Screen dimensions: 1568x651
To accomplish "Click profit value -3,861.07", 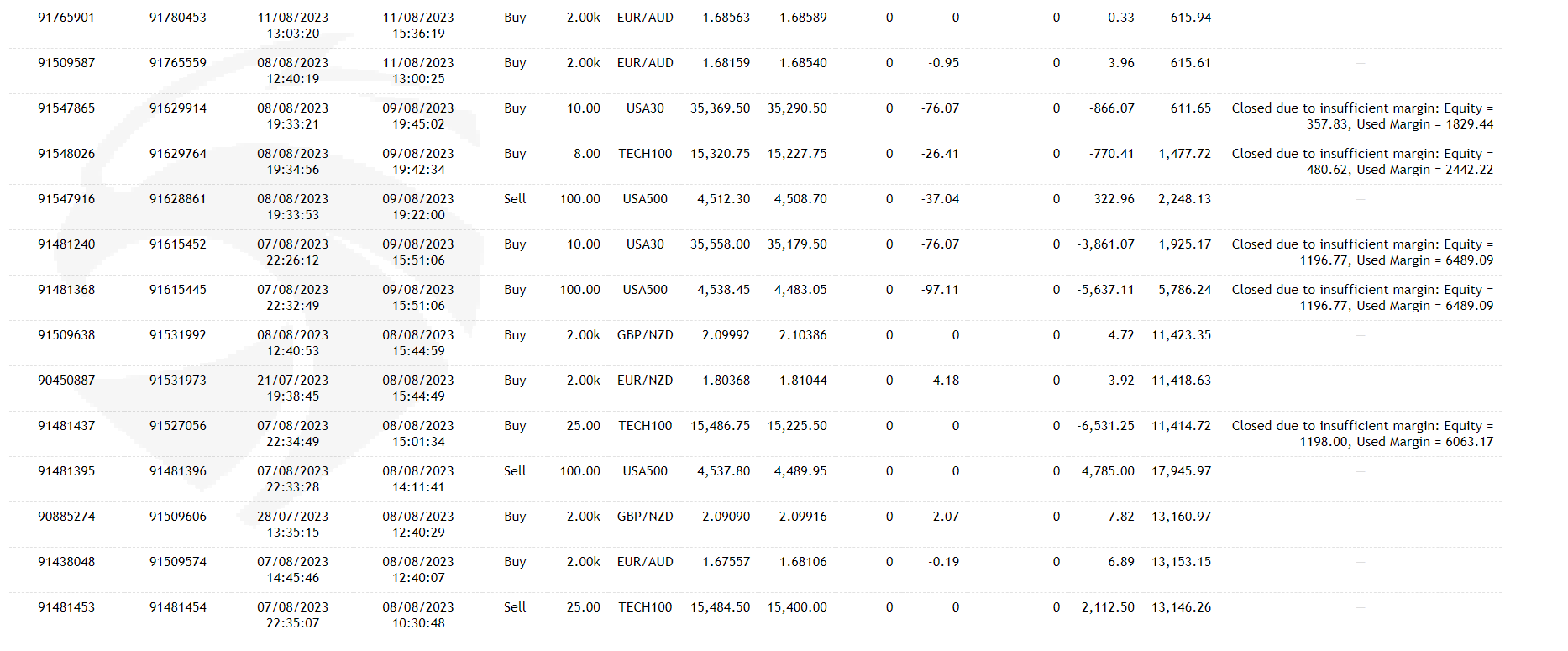I will (1105, 244).
